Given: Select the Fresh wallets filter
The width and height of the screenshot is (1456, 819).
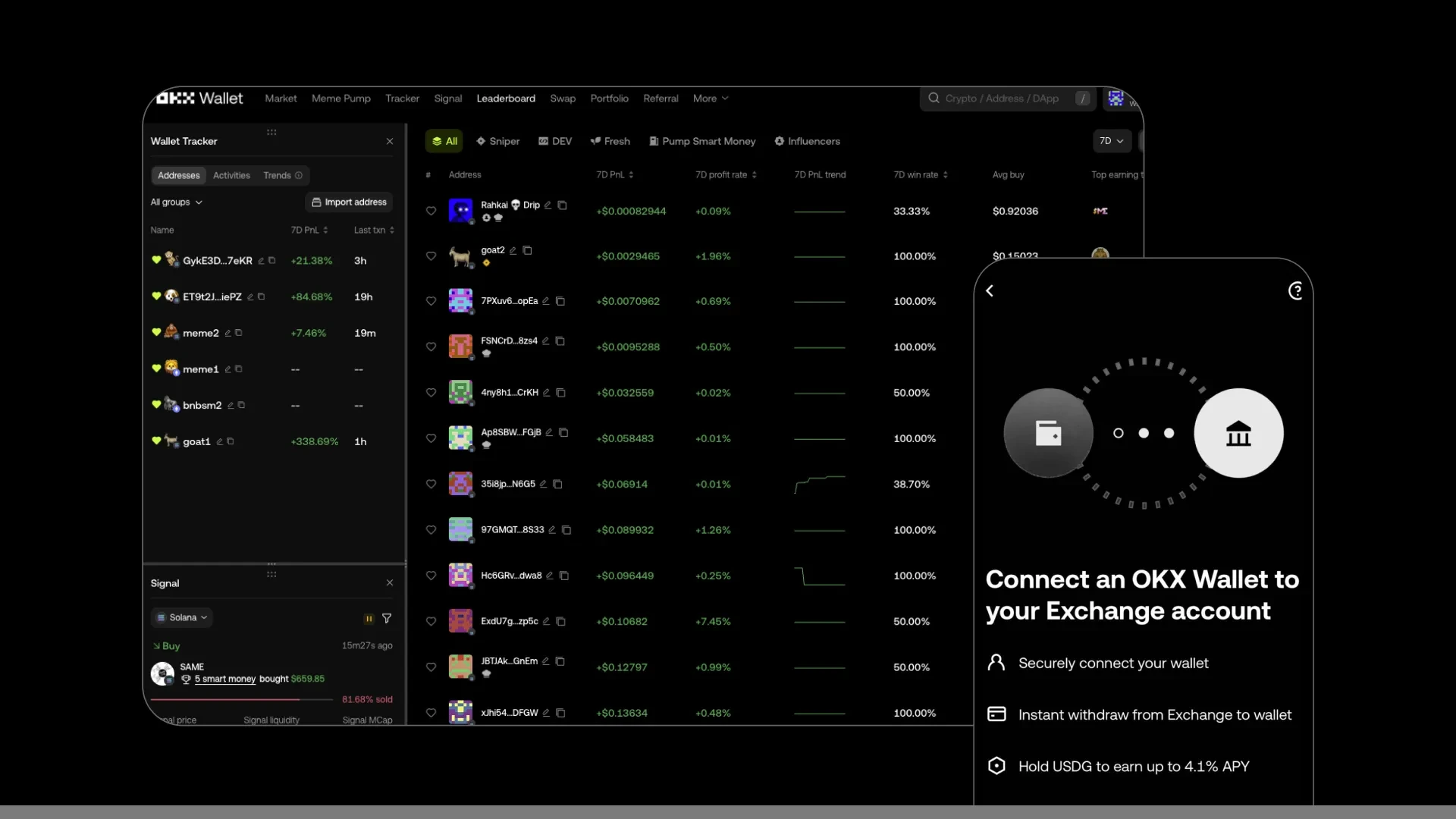Looking at the screenshot, I should coord(610,141).
